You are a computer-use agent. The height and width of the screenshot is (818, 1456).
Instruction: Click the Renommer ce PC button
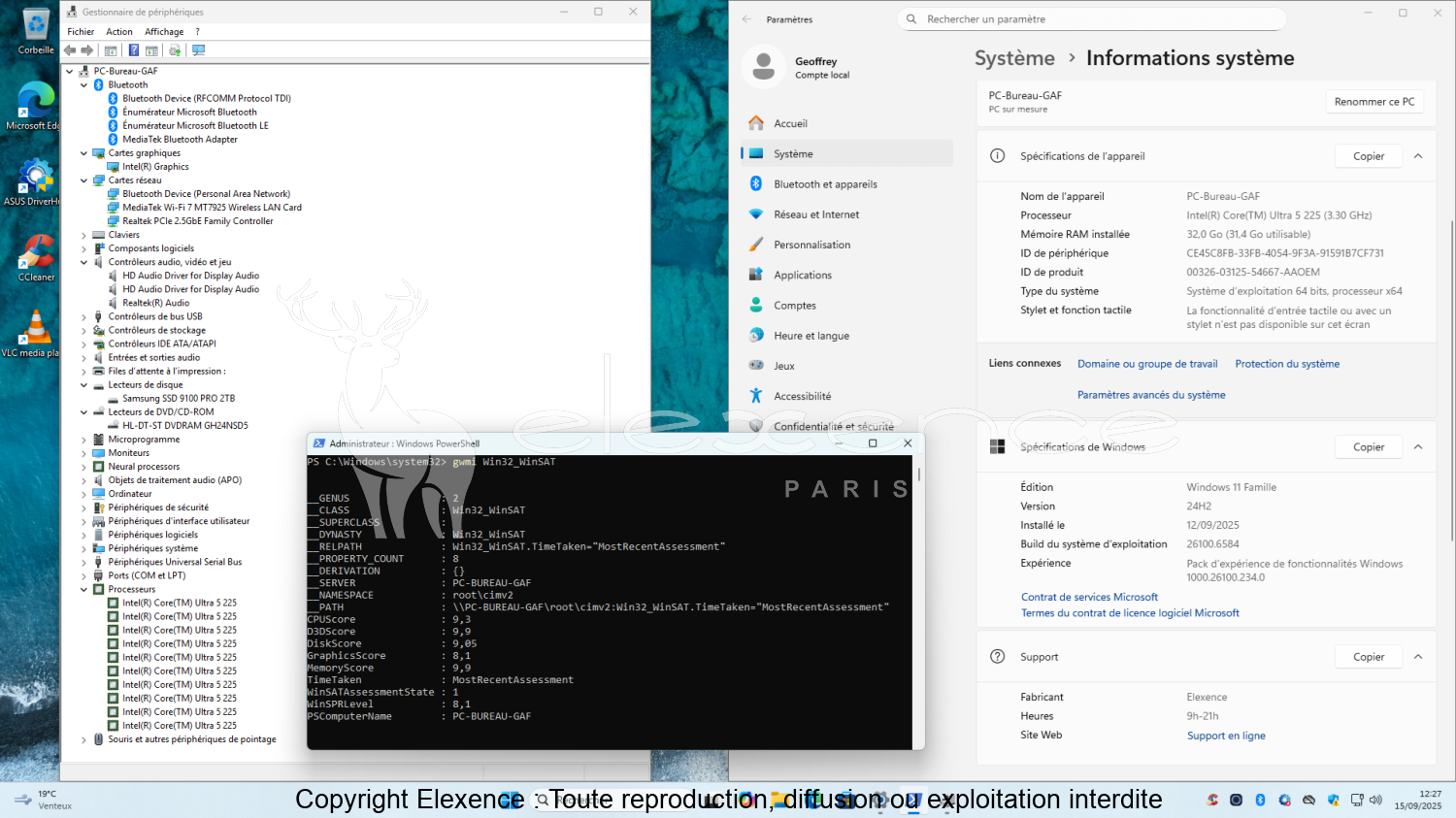tap(1373, 102)
